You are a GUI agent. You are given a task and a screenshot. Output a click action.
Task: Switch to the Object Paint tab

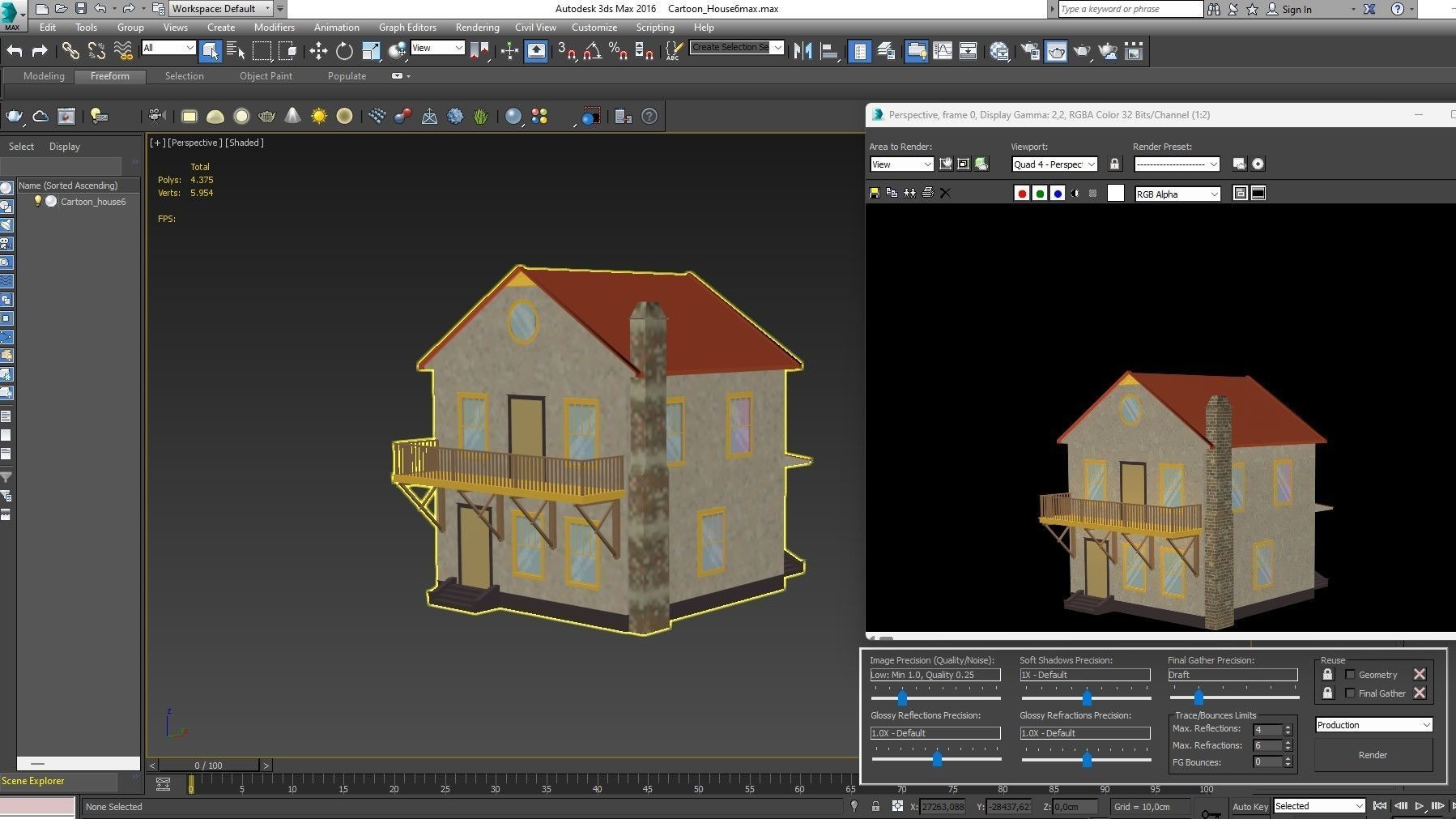pyautogui.click(x=266, y=76)
